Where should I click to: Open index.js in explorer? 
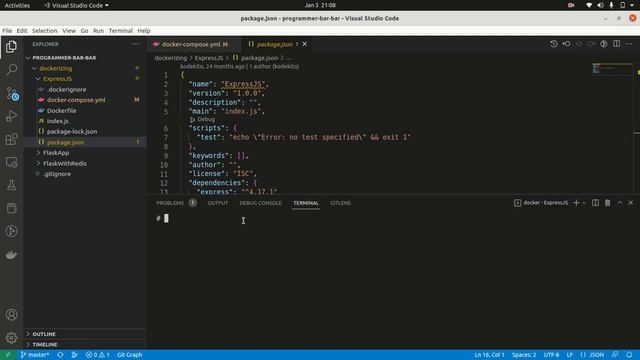pos(58,121)
